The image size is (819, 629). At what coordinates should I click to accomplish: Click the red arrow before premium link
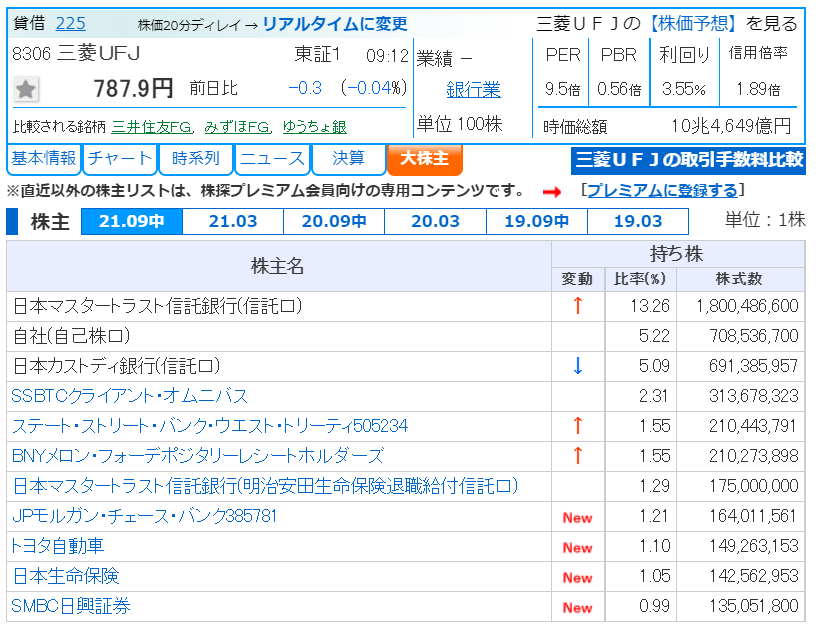552,192
